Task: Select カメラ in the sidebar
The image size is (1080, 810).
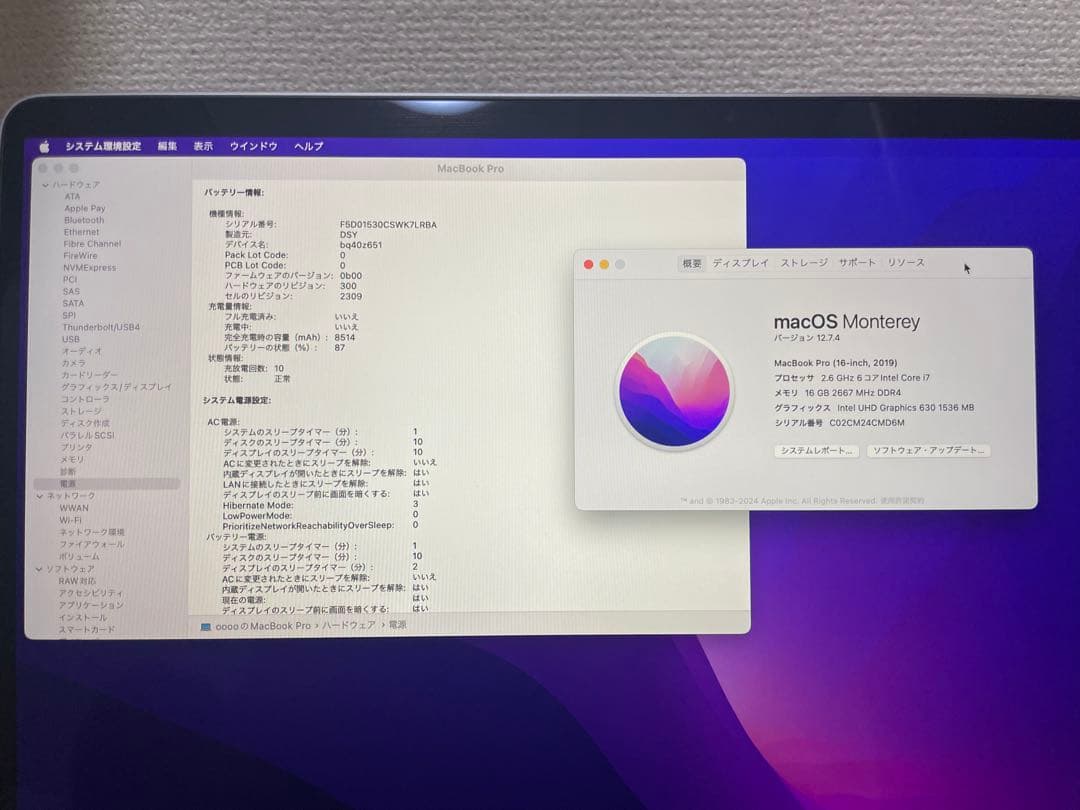Action: click(x=74, y=363)
